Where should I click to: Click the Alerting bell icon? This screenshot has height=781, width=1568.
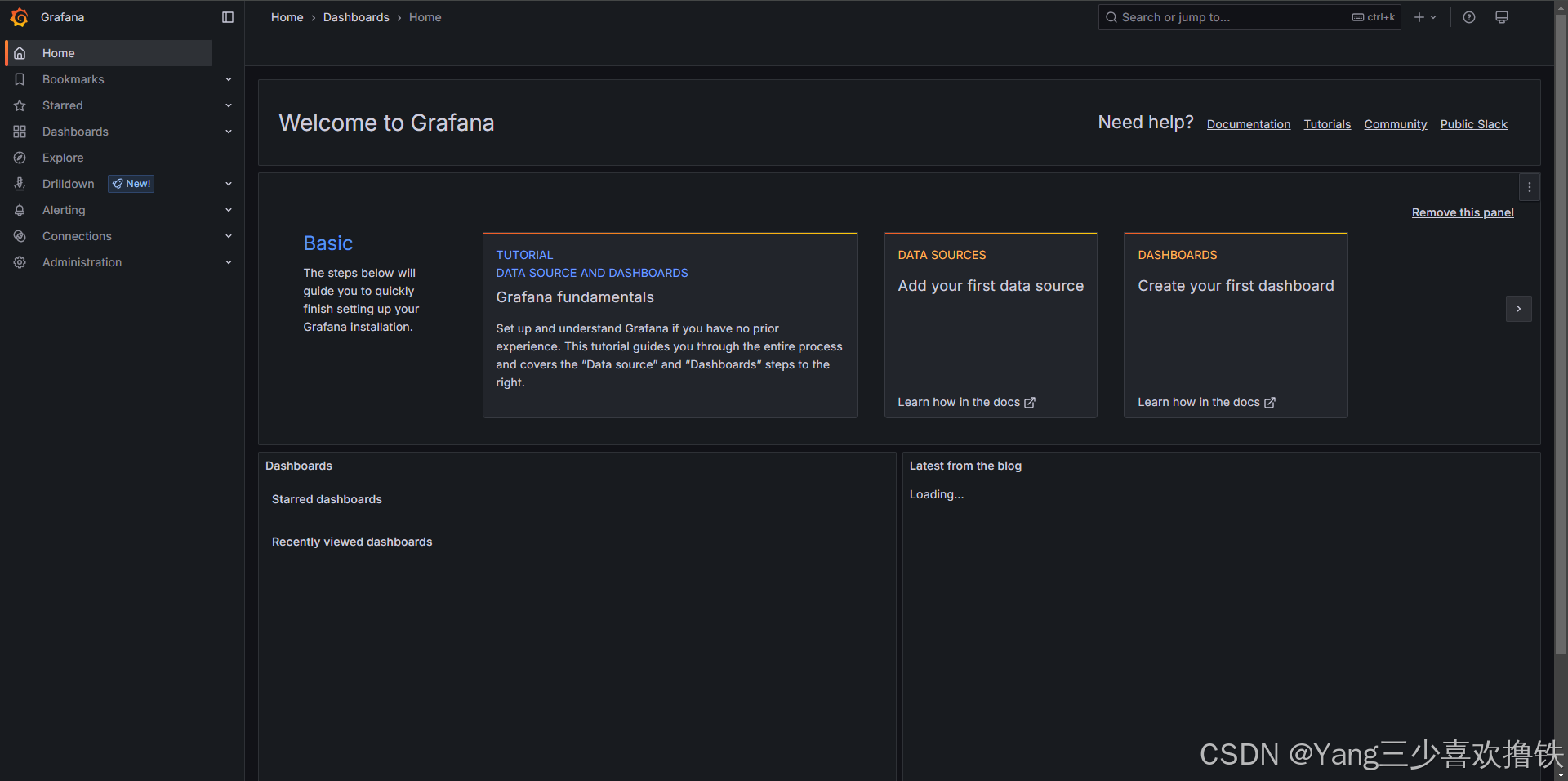(x=20, y=210)
